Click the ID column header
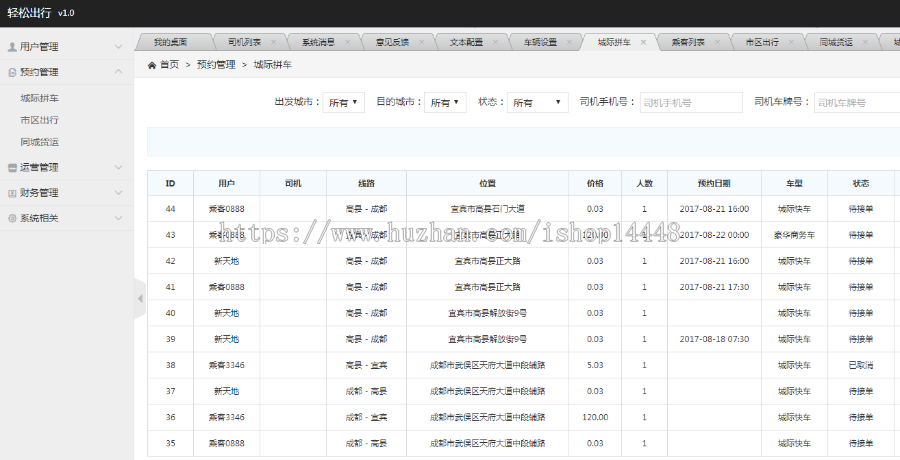 tap(170, 183)
